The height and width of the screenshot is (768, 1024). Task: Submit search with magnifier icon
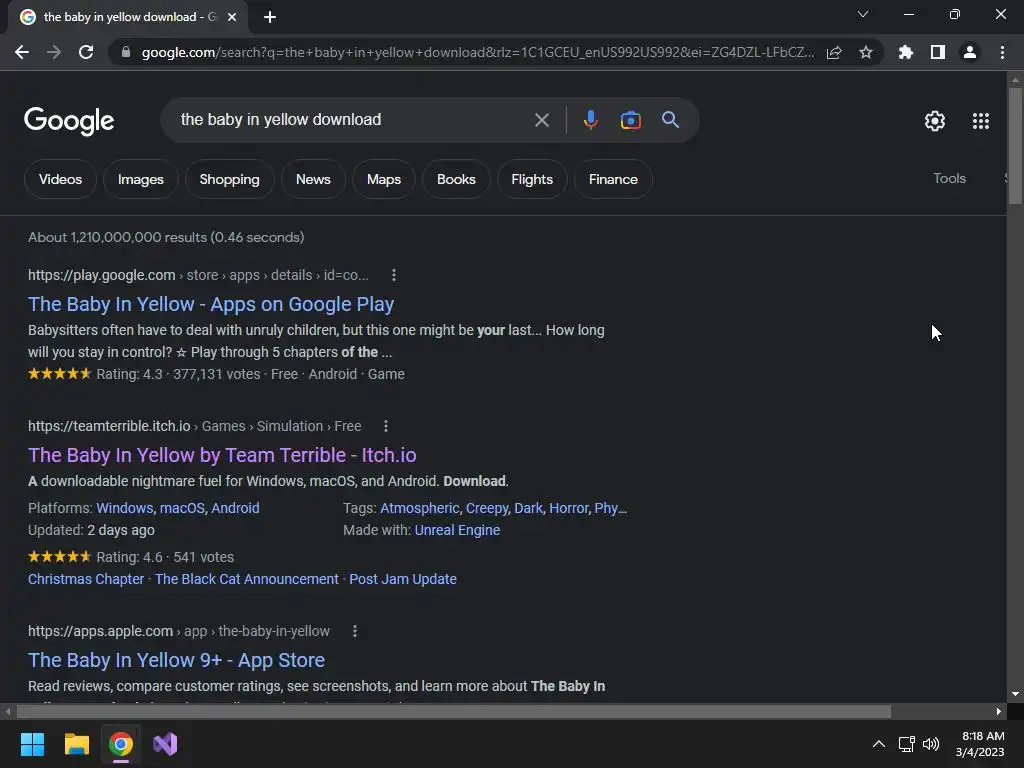670,120
